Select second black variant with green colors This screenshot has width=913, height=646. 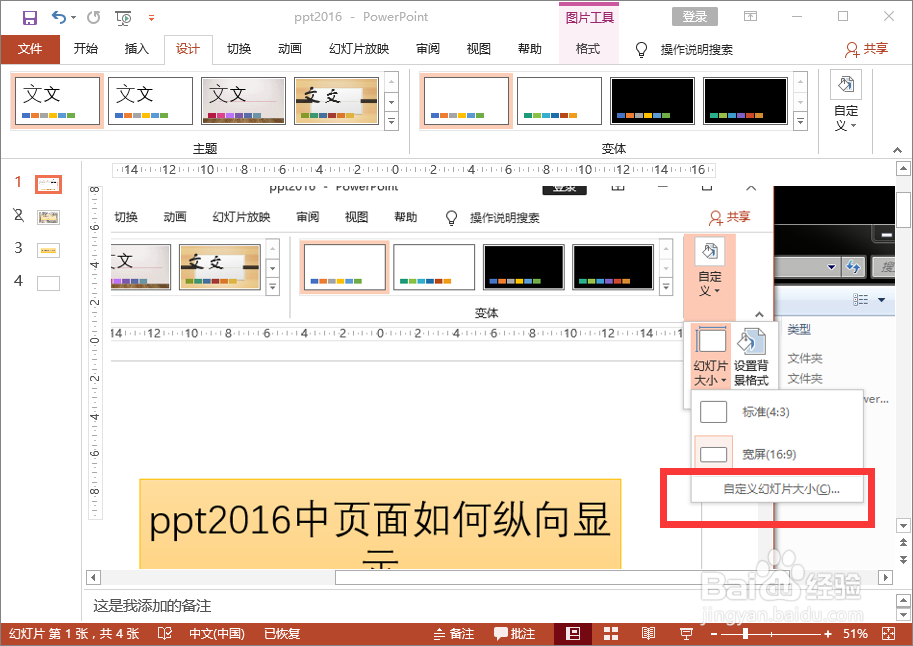[746, 101]
